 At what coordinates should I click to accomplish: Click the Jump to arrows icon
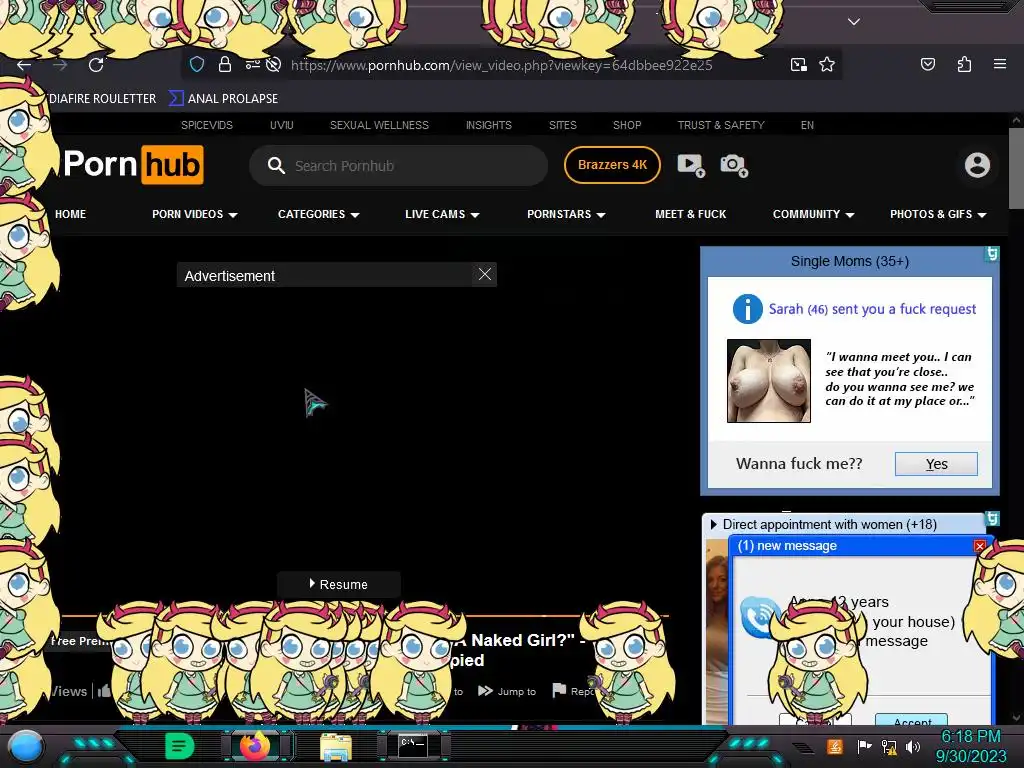485,690
